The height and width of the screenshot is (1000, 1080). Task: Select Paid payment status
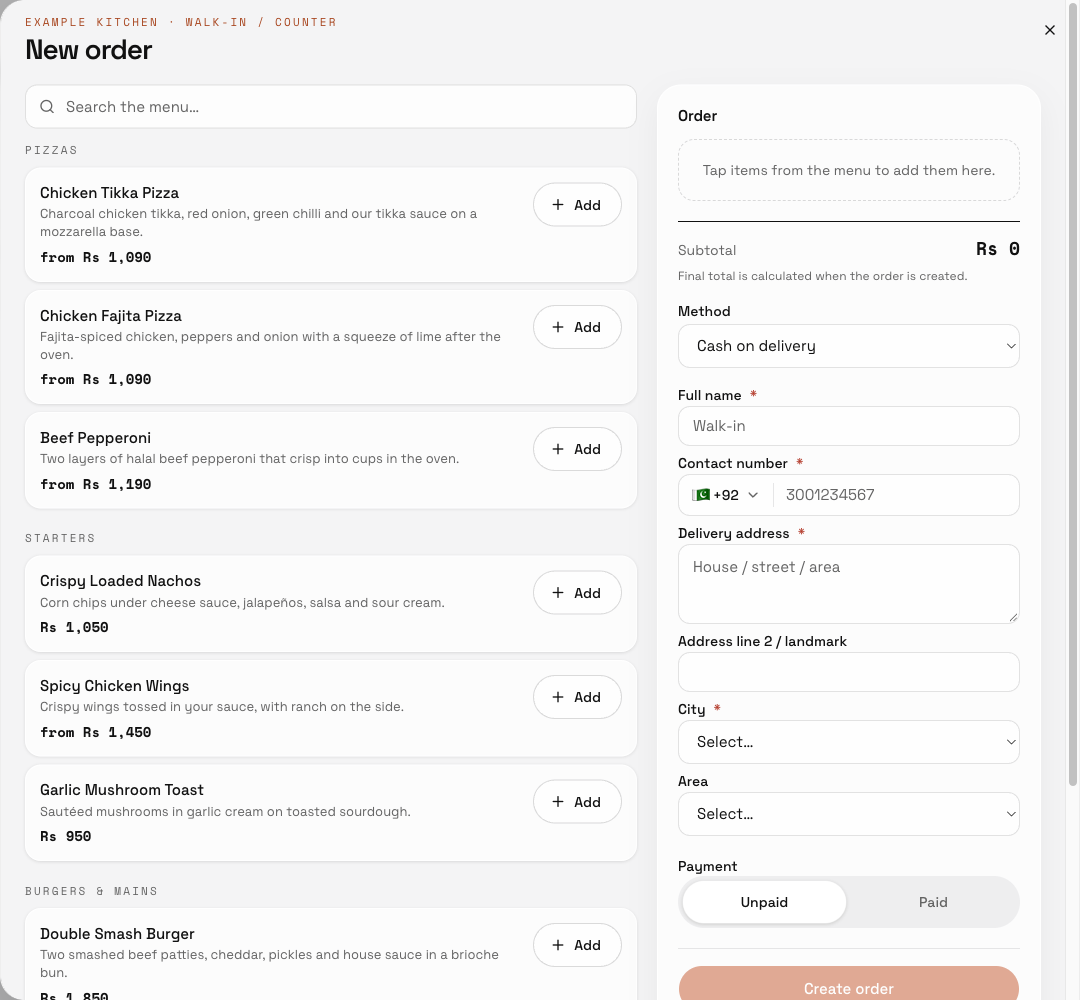click(x=933, y=902)
